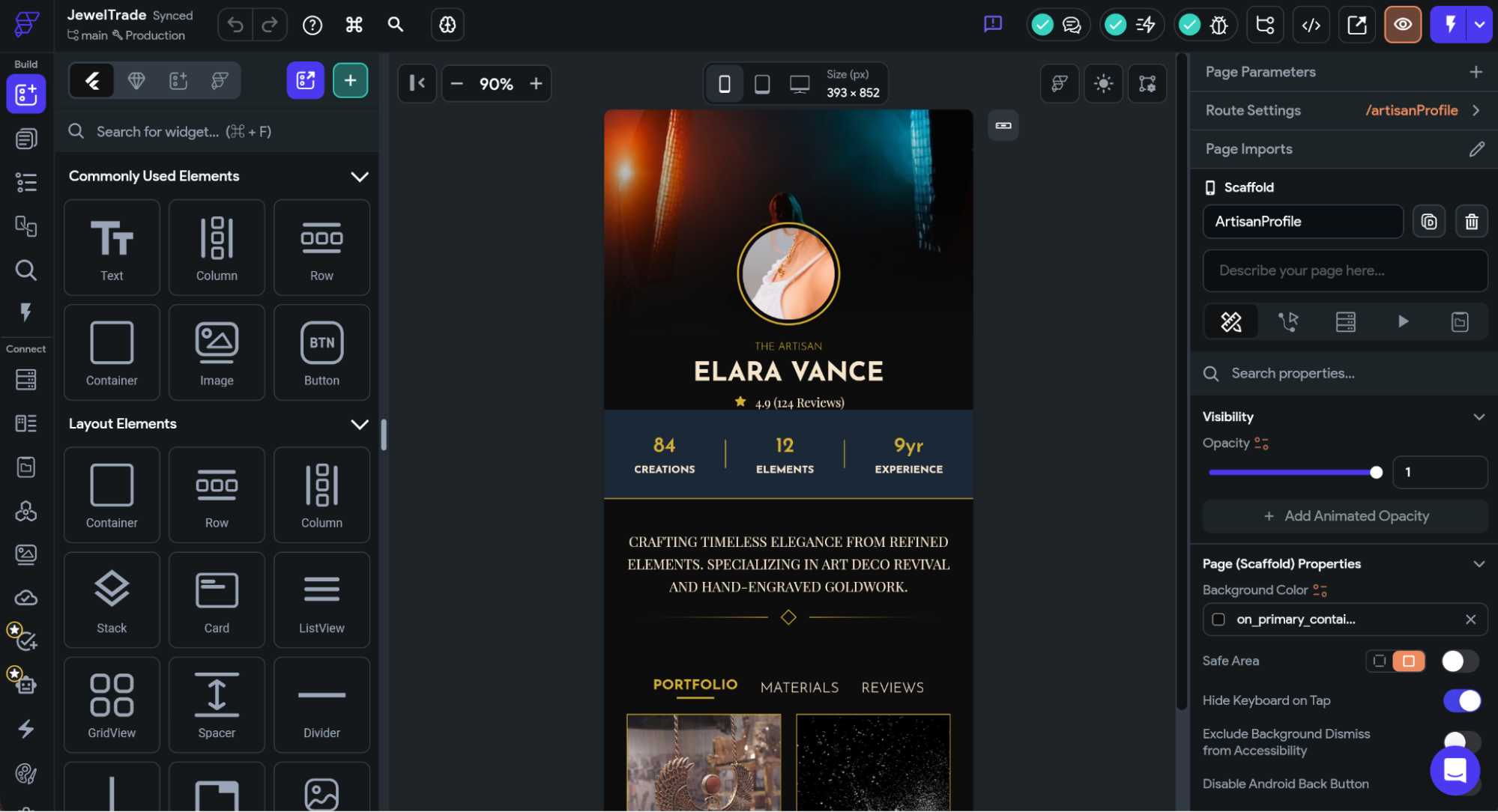Screen dimensions: 1498x812
Task: Click the green add plus button
Action: pyautogui.click(x=350, y=80)
